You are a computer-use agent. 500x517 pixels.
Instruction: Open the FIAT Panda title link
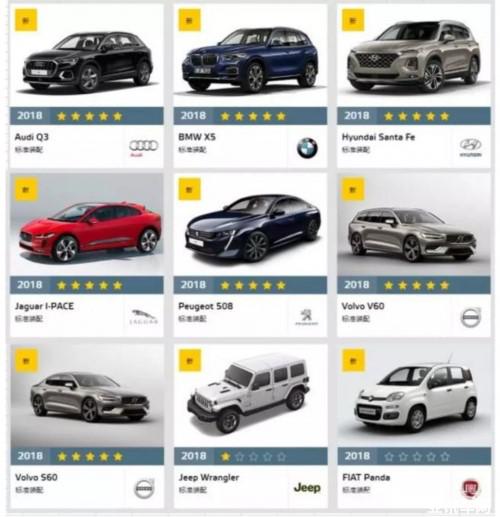coord(366,477)
